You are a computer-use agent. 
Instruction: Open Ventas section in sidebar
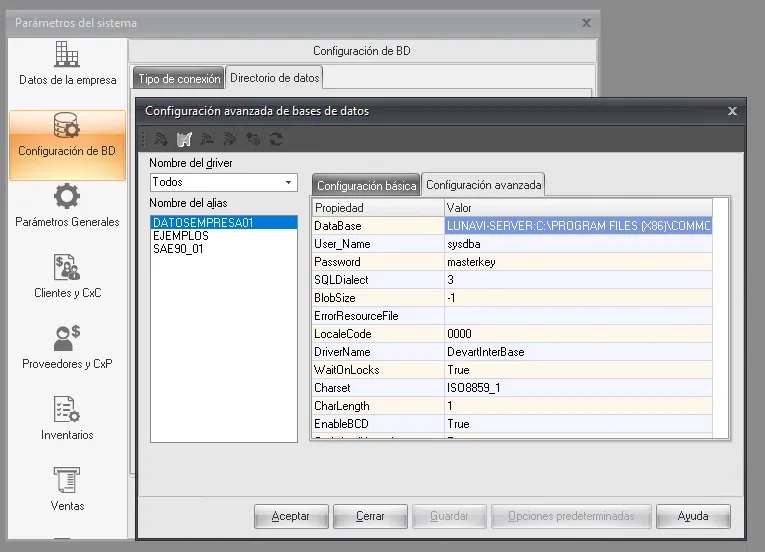click(67, 490)
